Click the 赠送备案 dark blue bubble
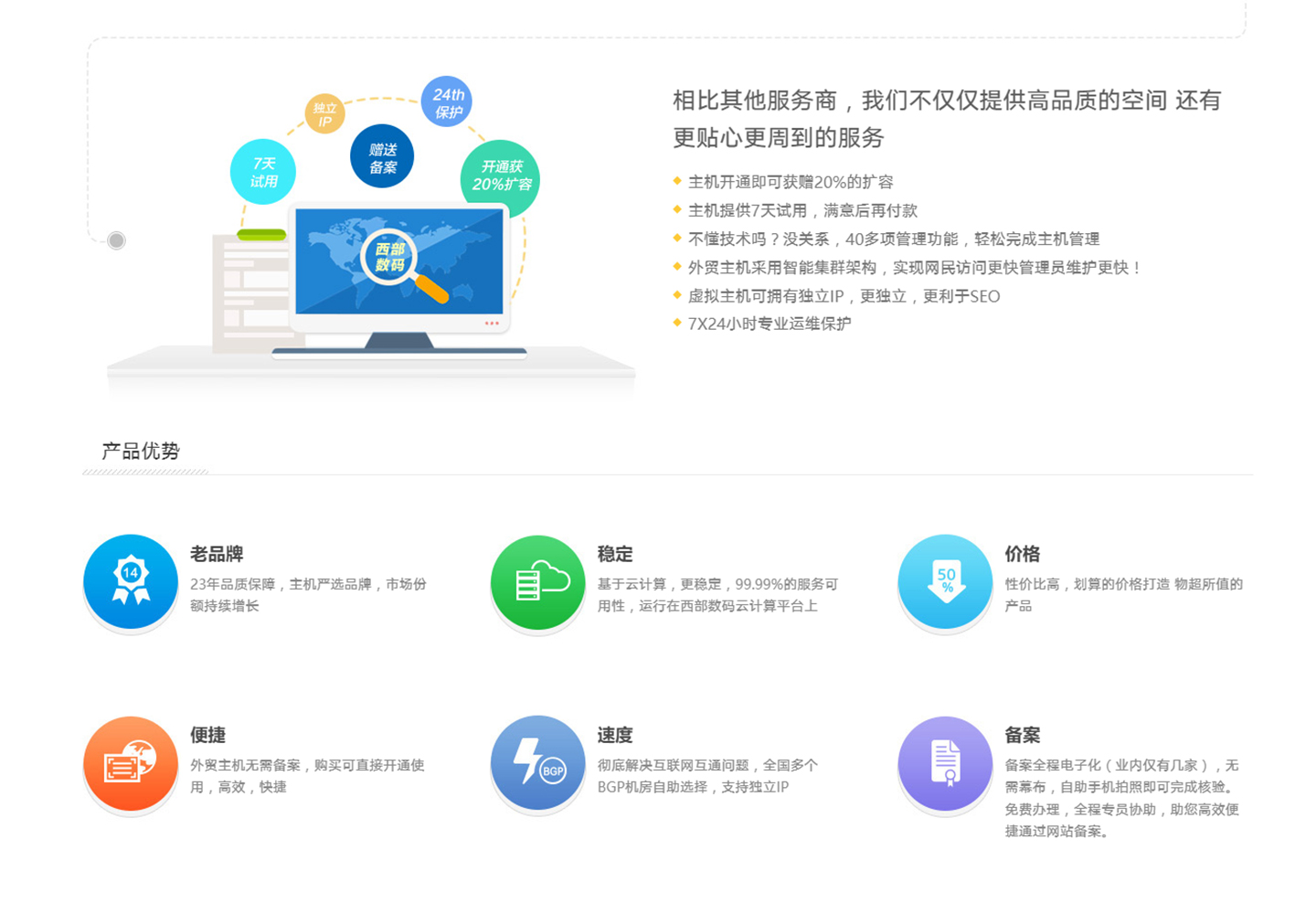The image size is (1316, 914). pyautogui.click(x=382, y=156)
